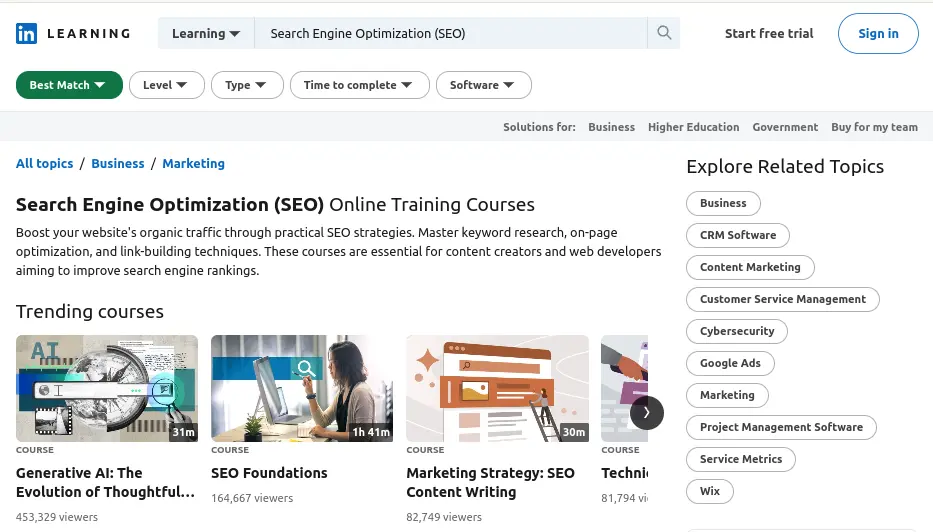The height and width of the screenshot is (532, 933).
Task: Click the search magnifier icon
Action: click(664, 33)
